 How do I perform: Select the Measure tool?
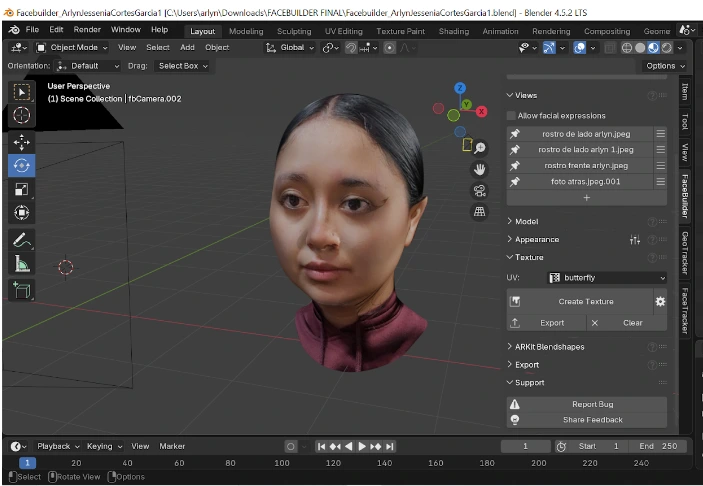coord(22,264)
